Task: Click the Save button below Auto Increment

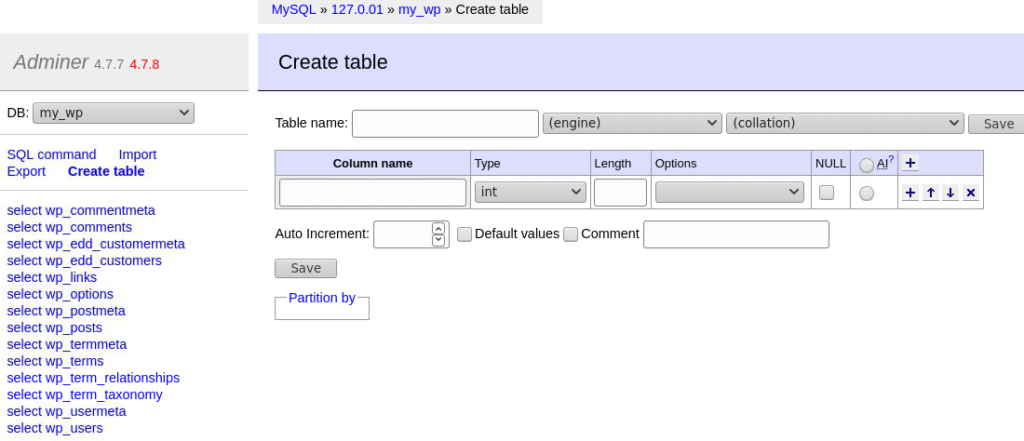Action: (x=305, y=268)
